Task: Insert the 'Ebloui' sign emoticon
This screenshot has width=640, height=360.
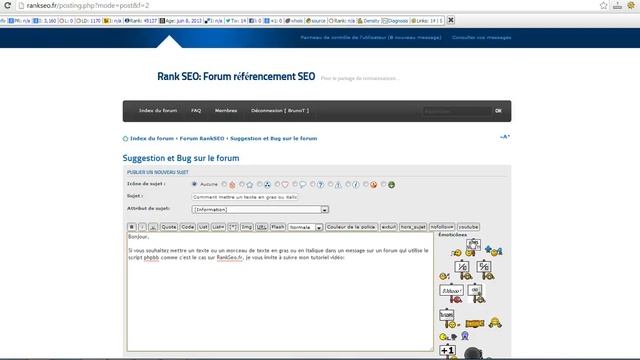Action: 452,294
